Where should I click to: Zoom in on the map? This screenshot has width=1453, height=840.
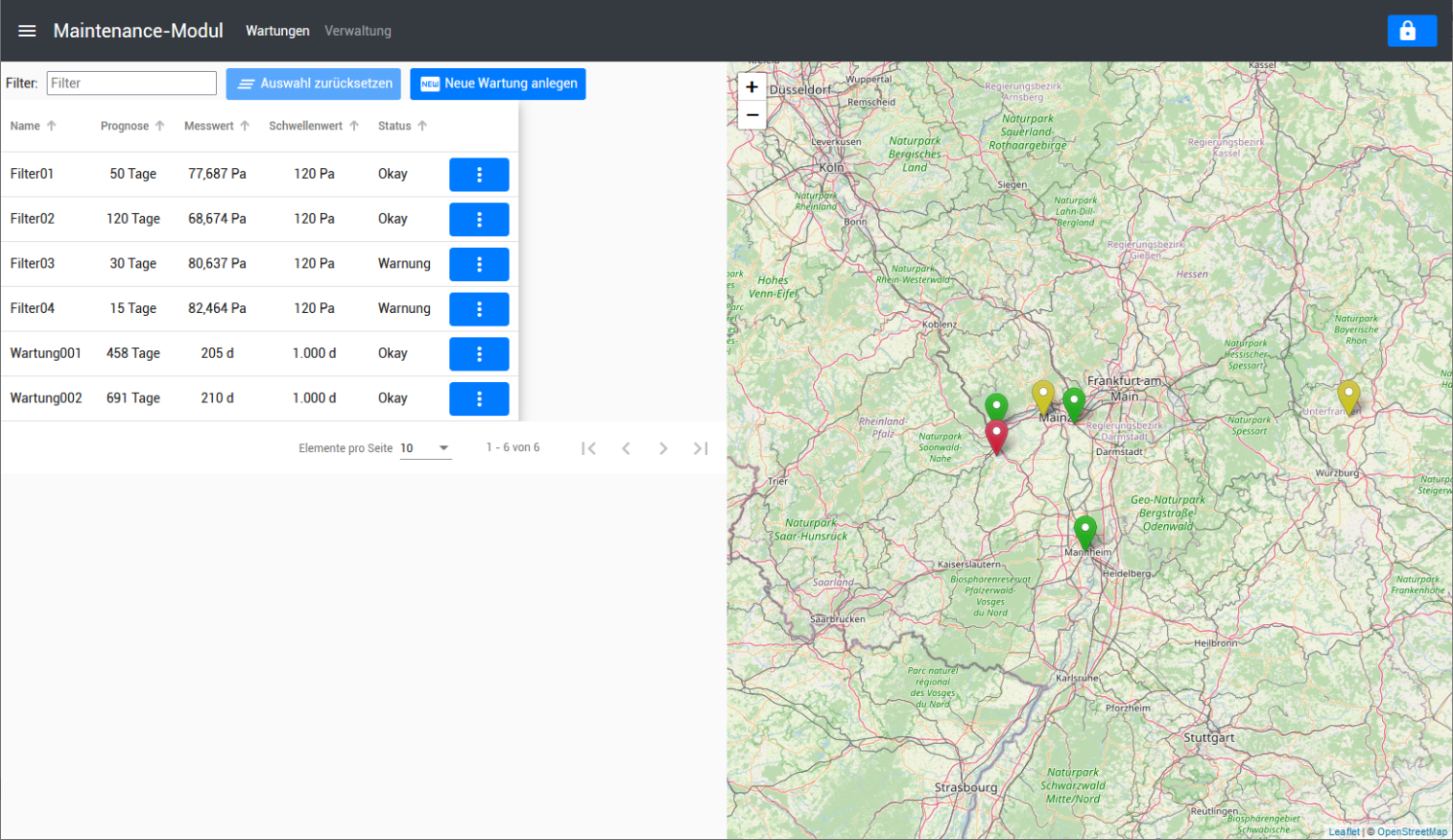coord(752,87)
